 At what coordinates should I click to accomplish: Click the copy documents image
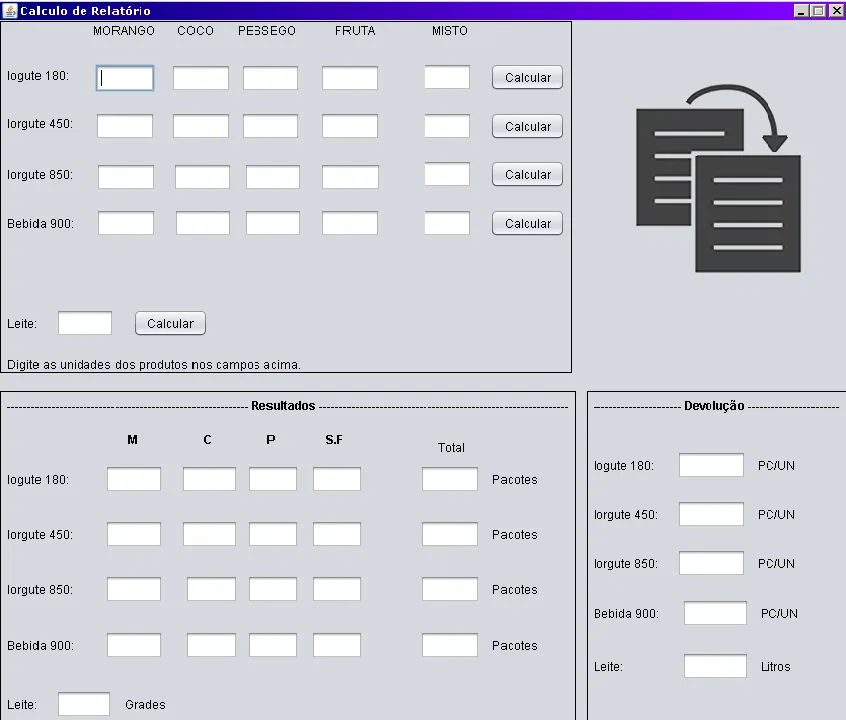pyautogui.click(x=718, y=180)
